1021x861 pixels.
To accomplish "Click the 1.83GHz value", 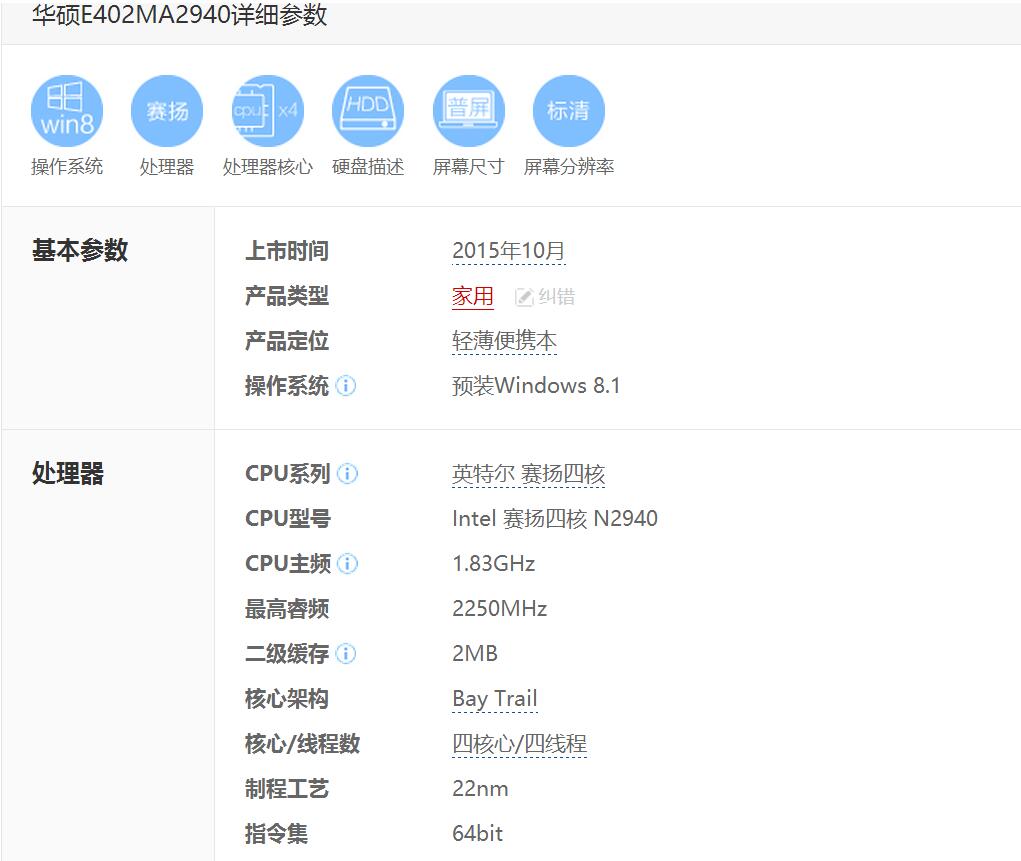I will pyautogui.click(x=494, y=563).
